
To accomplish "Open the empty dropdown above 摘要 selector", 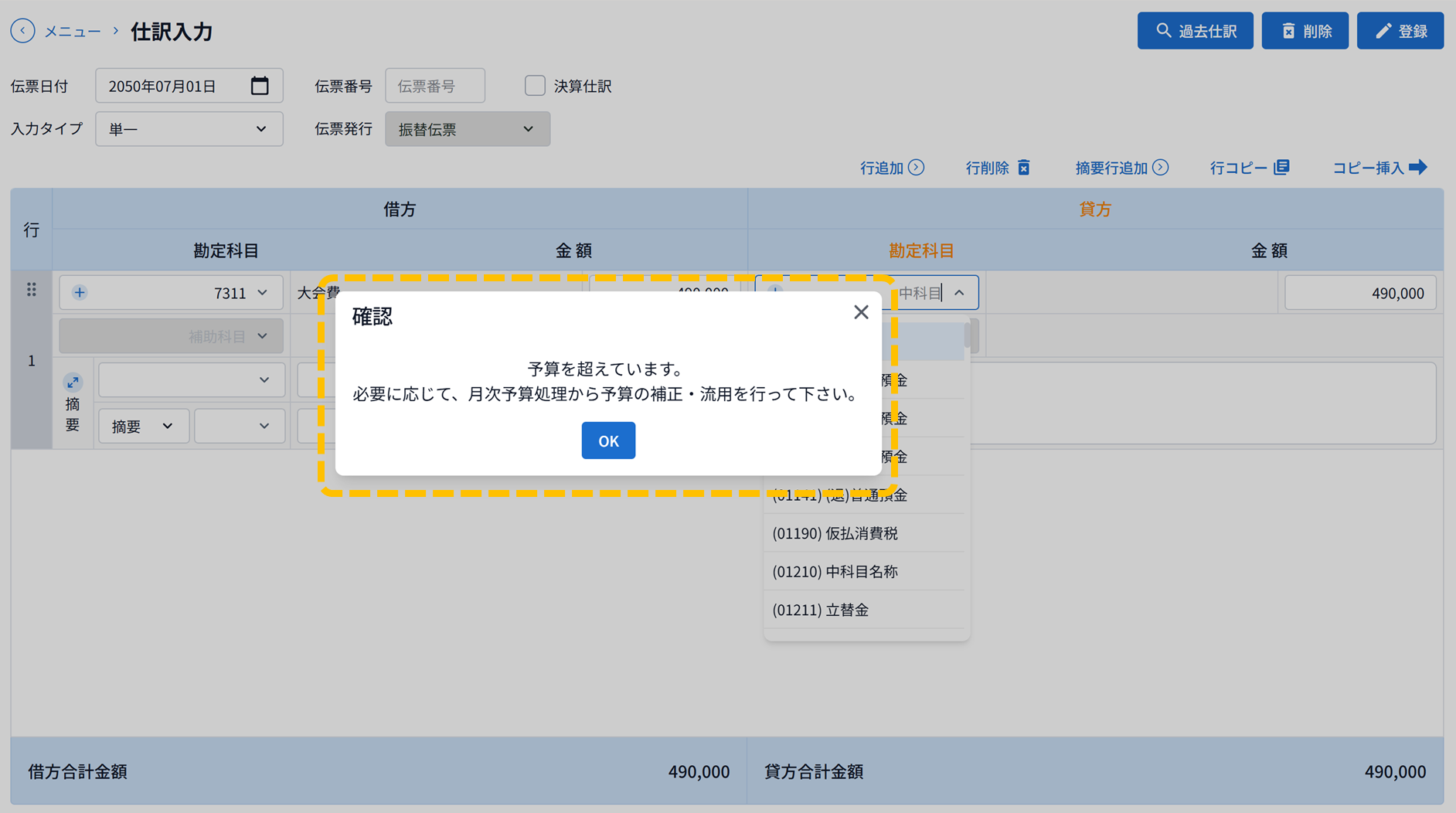I will click(x=191, y=380).
